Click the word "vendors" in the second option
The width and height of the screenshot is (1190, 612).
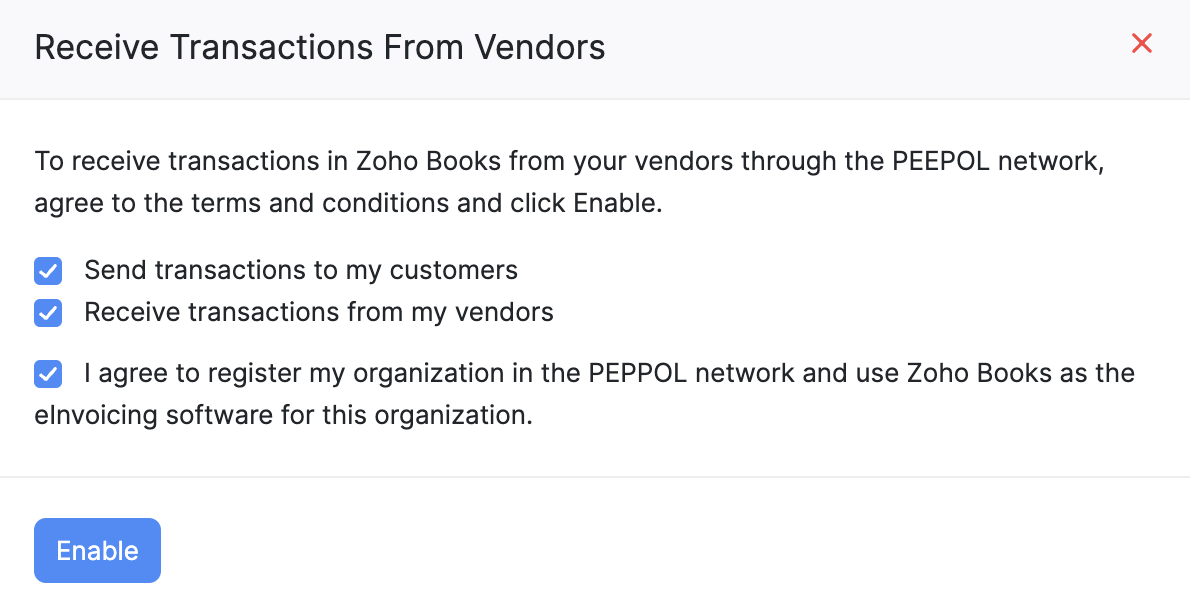point(504,312)
